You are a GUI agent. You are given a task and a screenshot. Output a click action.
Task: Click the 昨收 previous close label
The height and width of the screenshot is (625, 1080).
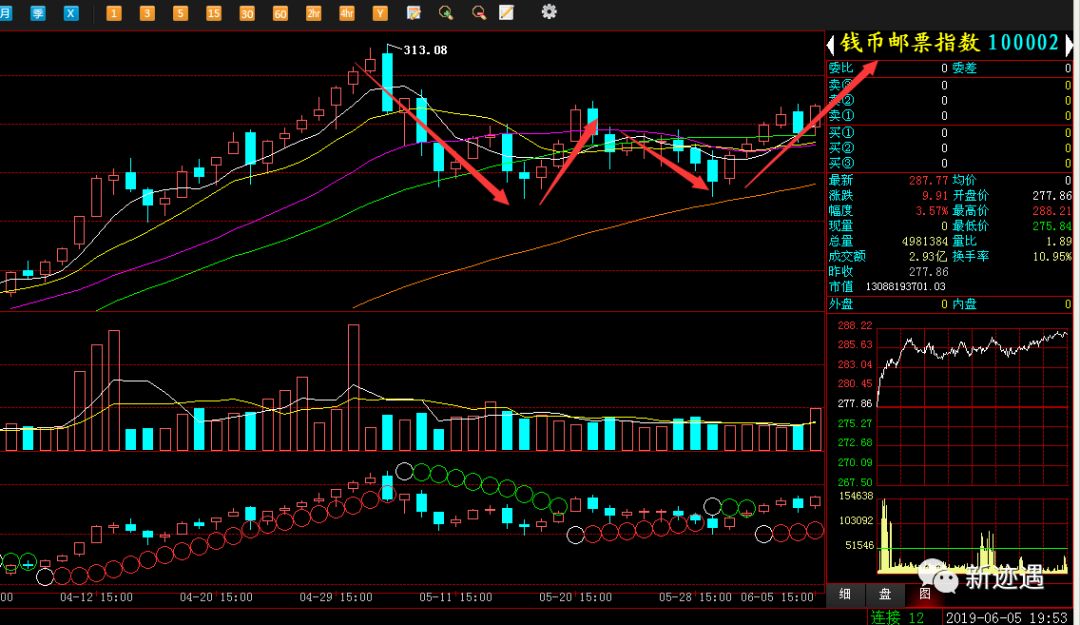[840, 271]
